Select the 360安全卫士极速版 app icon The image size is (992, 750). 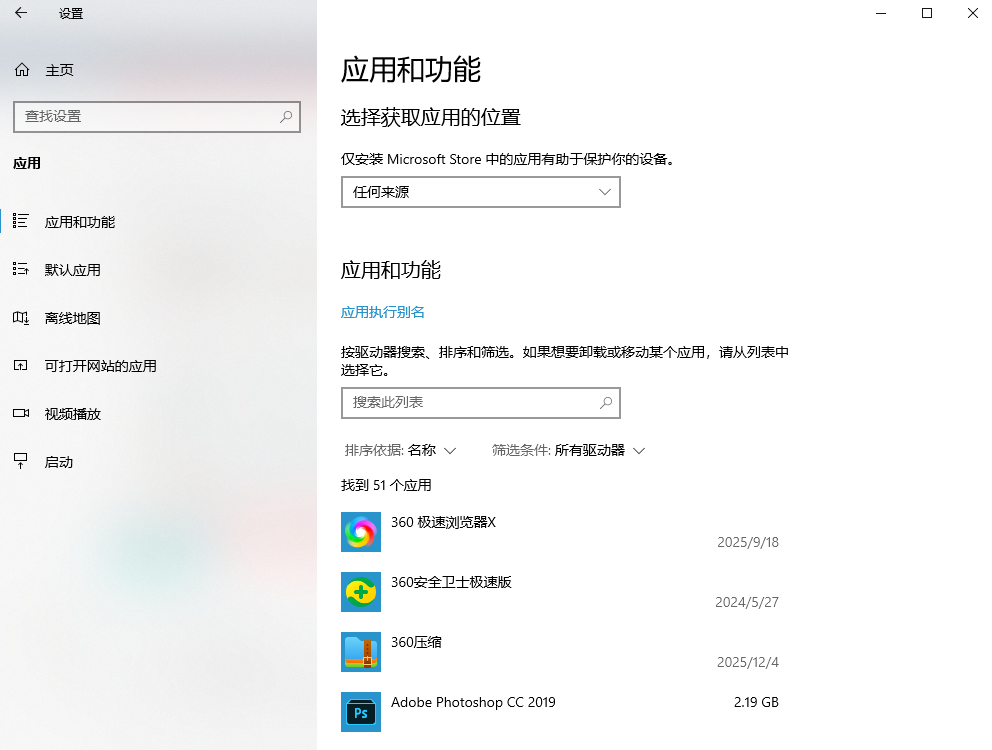pyautogui.click(x=360, y=592)
